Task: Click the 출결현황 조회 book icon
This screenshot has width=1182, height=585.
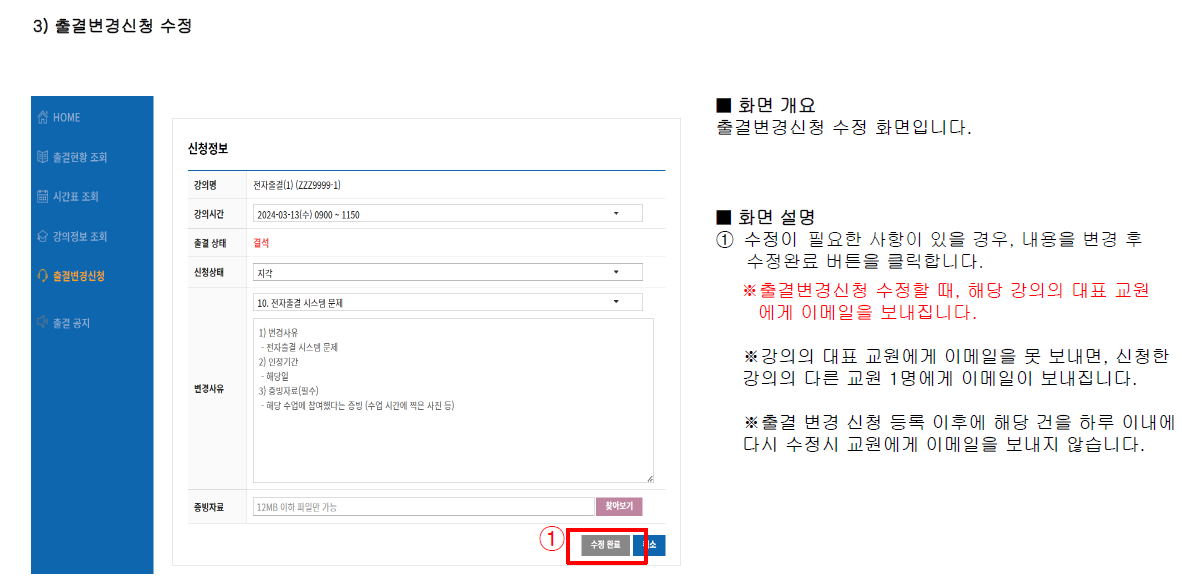Action: (x=42, y=158)
